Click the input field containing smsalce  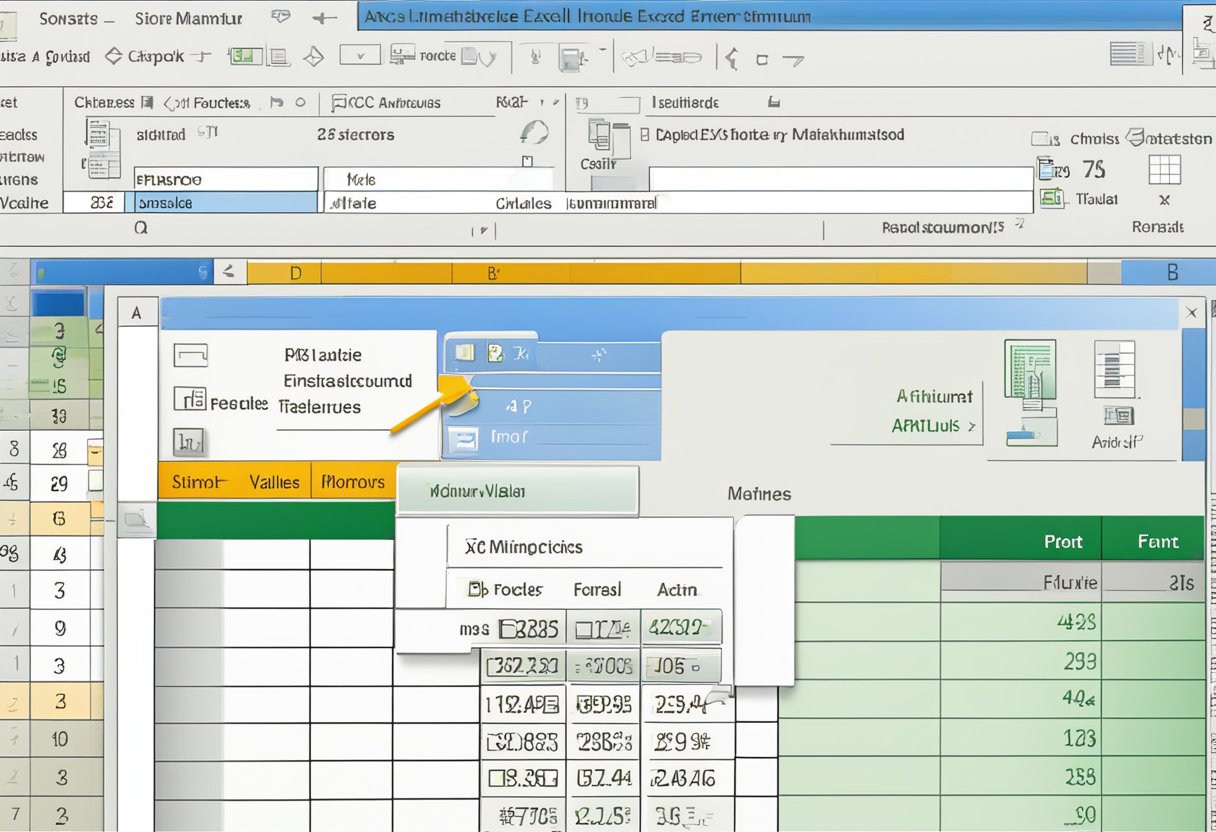(x=226, y=202)
